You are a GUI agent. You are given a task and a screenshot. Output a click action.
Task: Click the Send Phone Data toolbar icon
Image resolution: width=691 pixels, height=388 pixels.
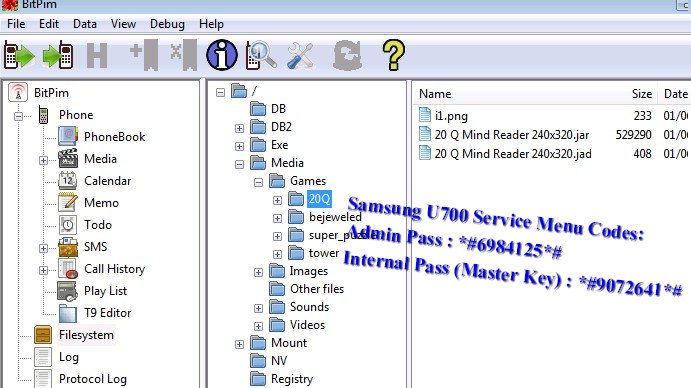click(x=58, y=55)
